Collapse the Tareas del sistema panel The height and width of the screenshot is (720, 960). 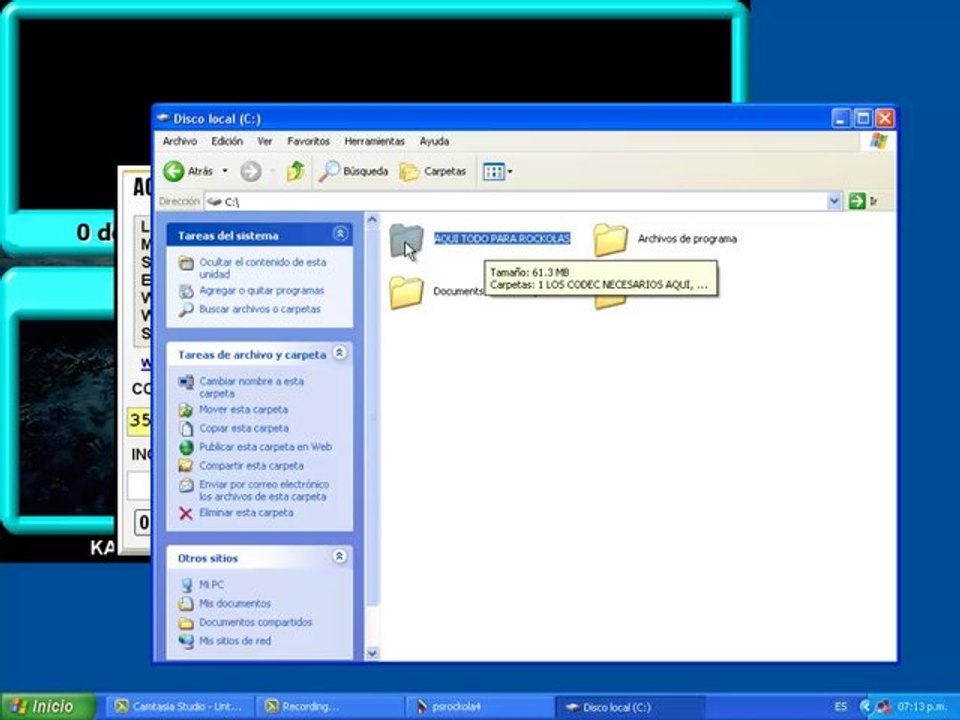[340, 234]
